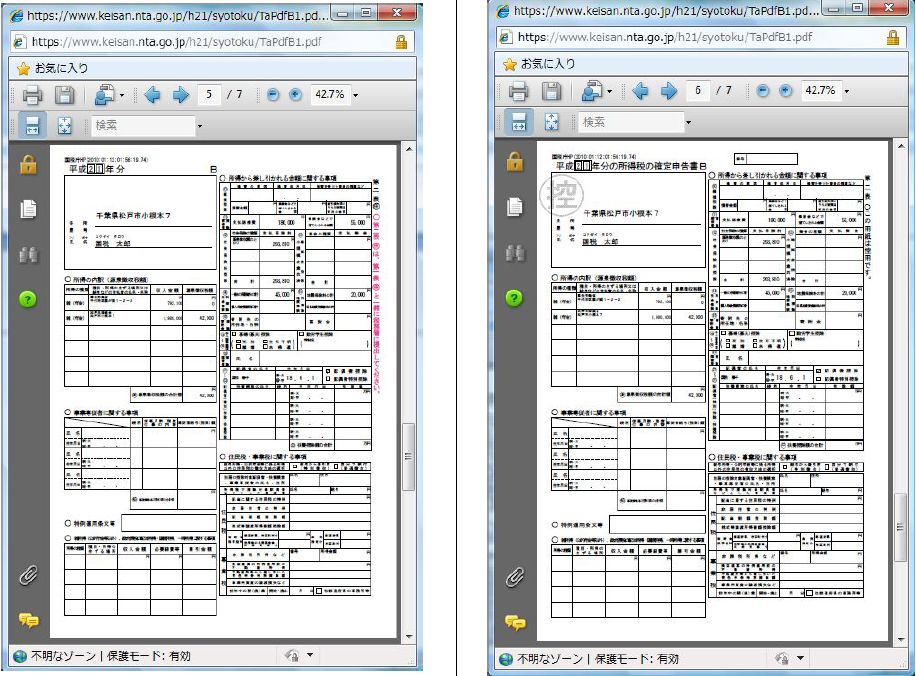
Task: Go to previous page in the left window
Action: tap(152, 96)
